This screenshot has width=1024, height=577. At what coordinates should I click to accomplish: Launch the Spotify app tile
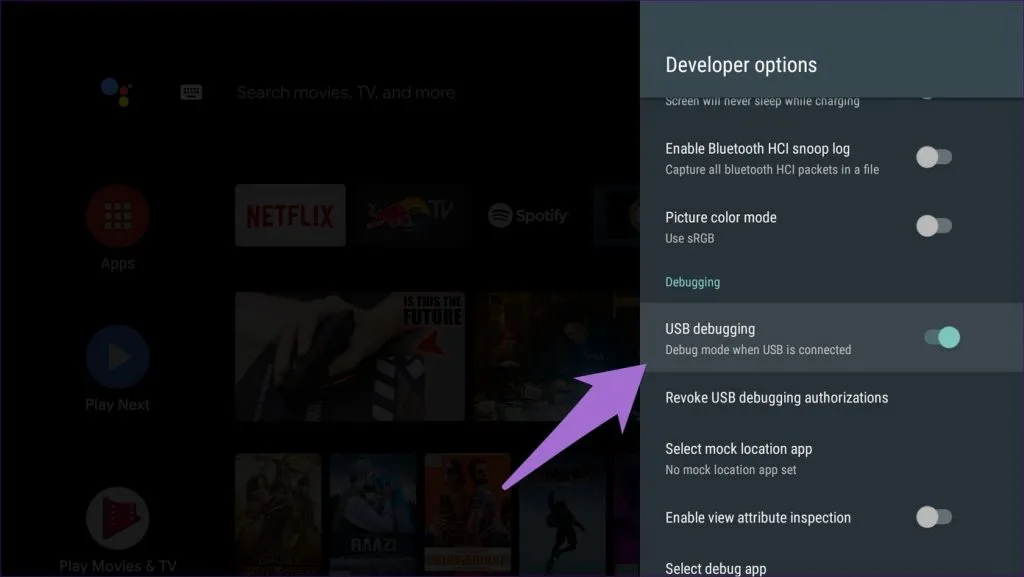(527, 215)
